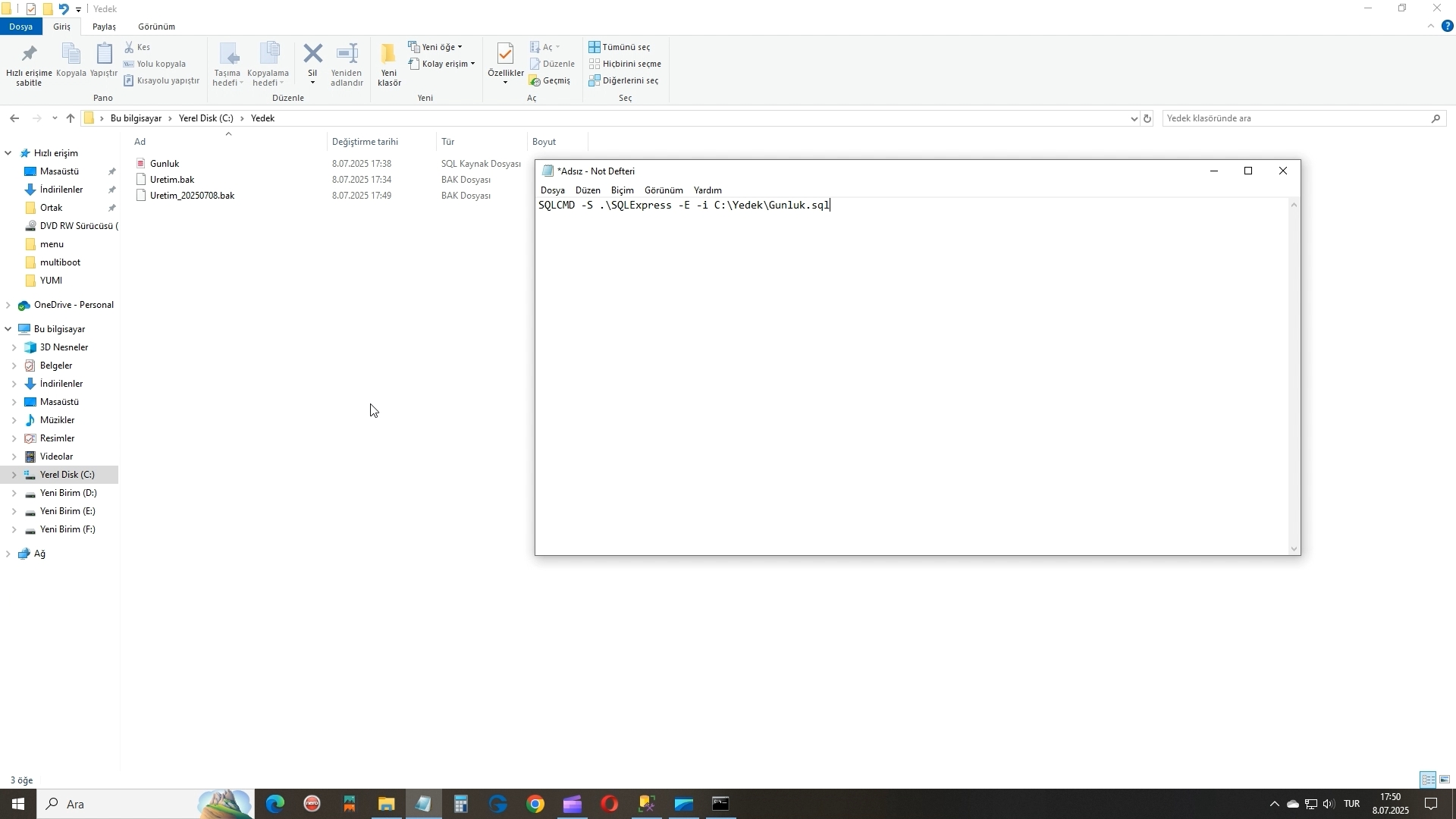Screen dimensions: 1456x819
Task: Click Diğerlerini seç in ribbon
Action: click(623, 80)
